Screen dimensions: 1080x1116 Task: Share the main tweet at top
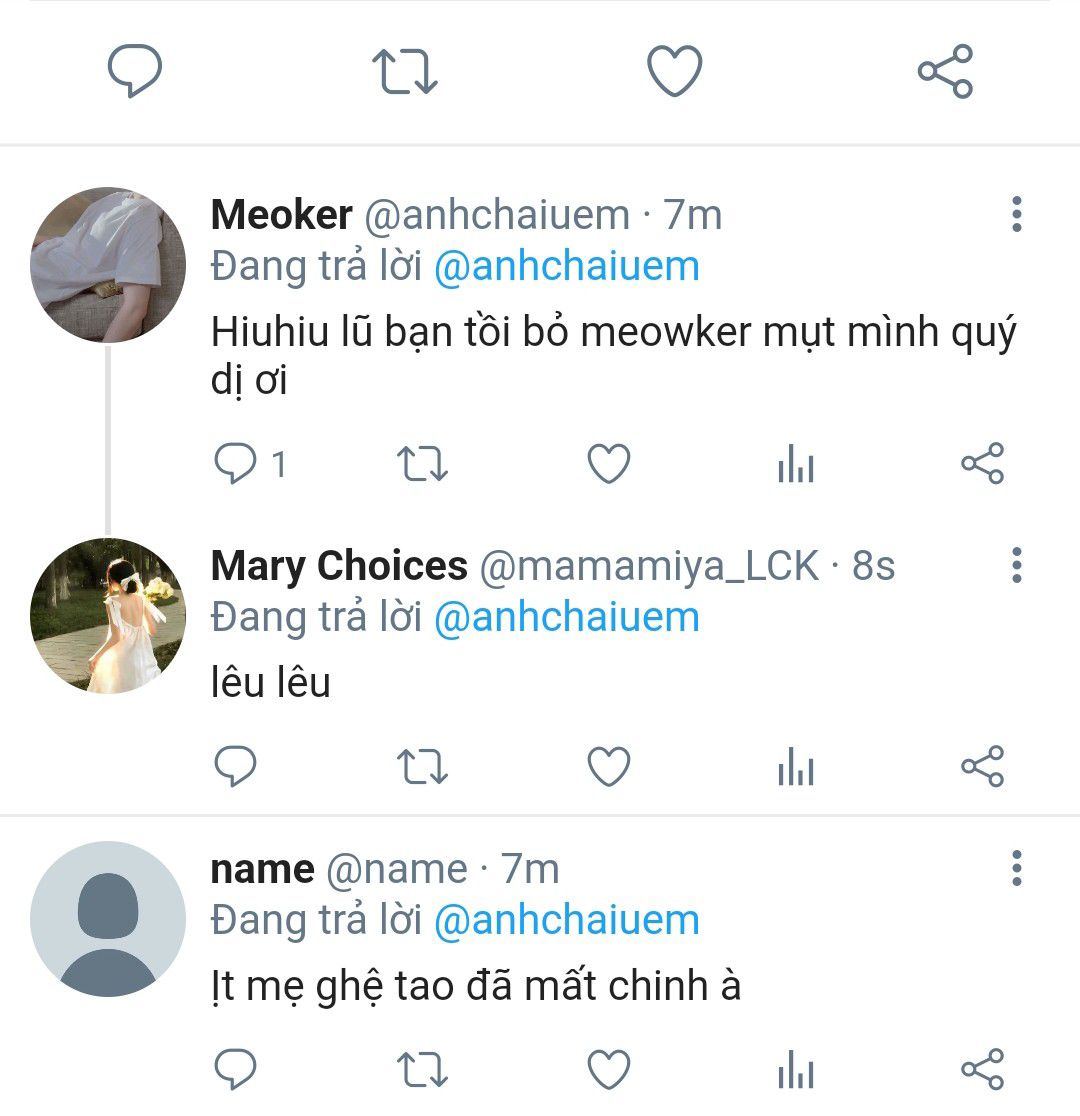945,71
